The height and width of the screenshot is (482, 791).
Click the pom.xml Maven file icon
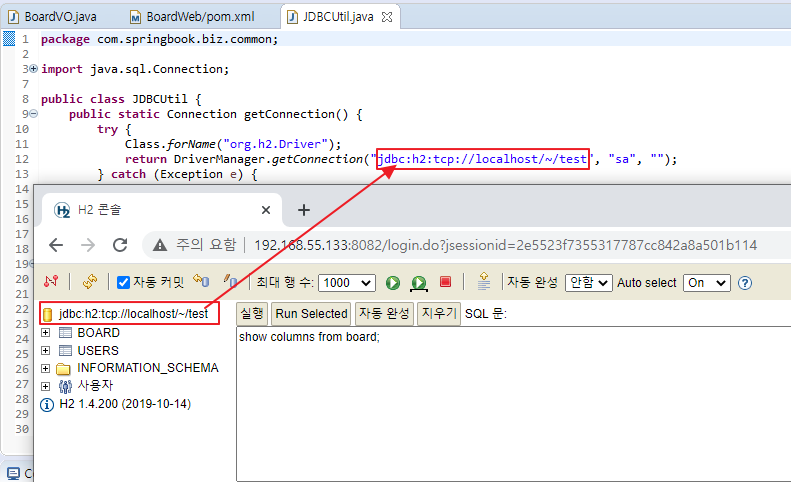click(135, 17)
